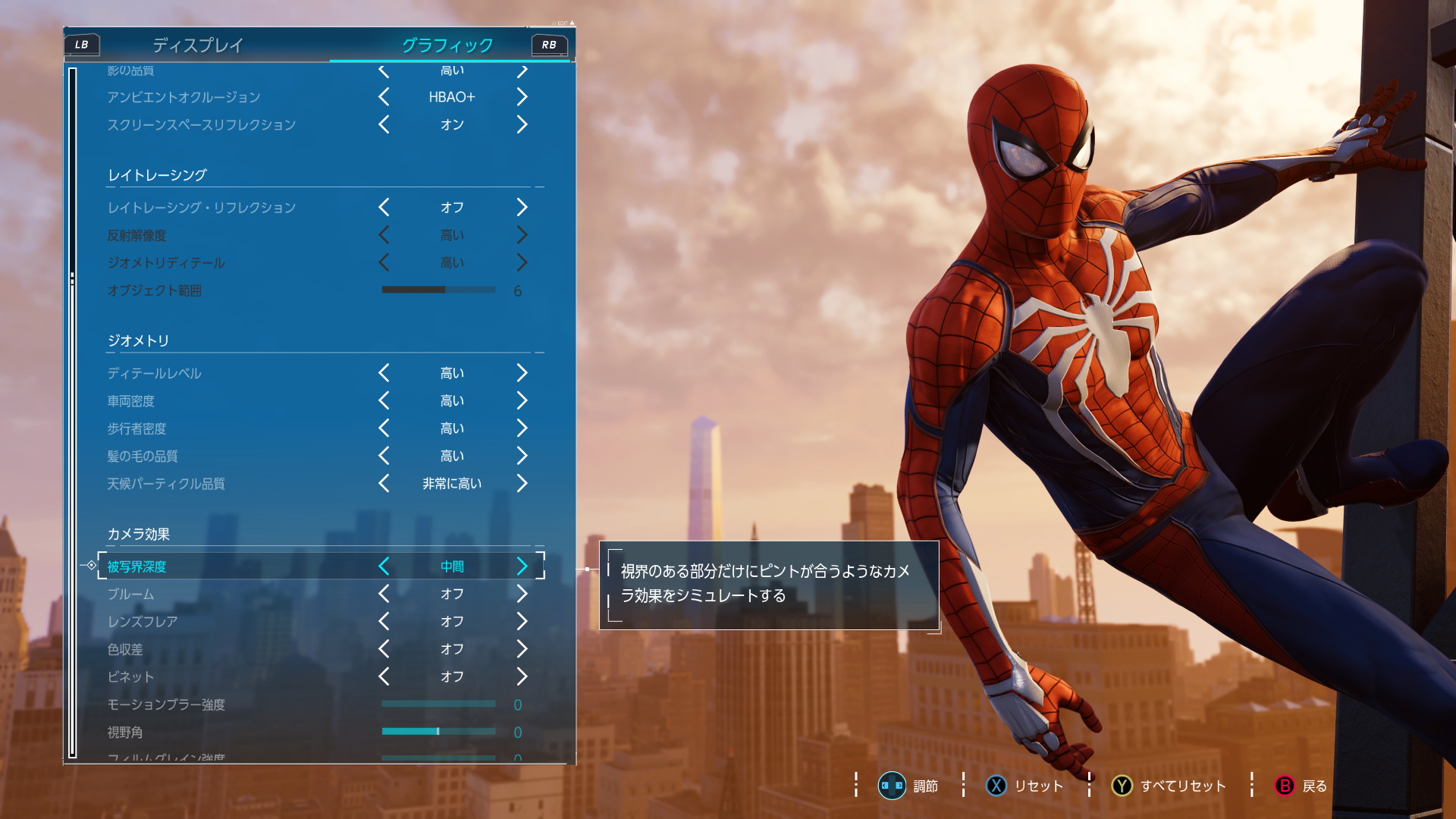Click right arrow for 車両密度
This screenshot has height=819, width=1456.
click(x=522, y=400)
